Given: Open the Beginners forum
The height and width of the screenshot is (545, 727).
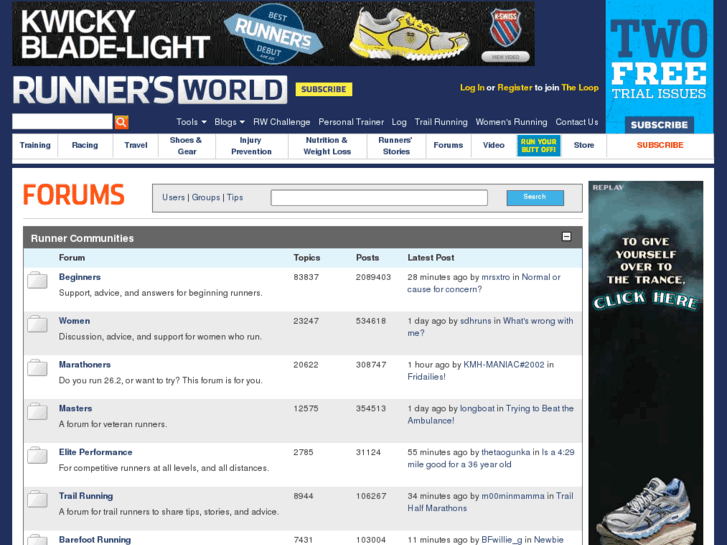Looking at the screenshot, I should coord(80,277).
